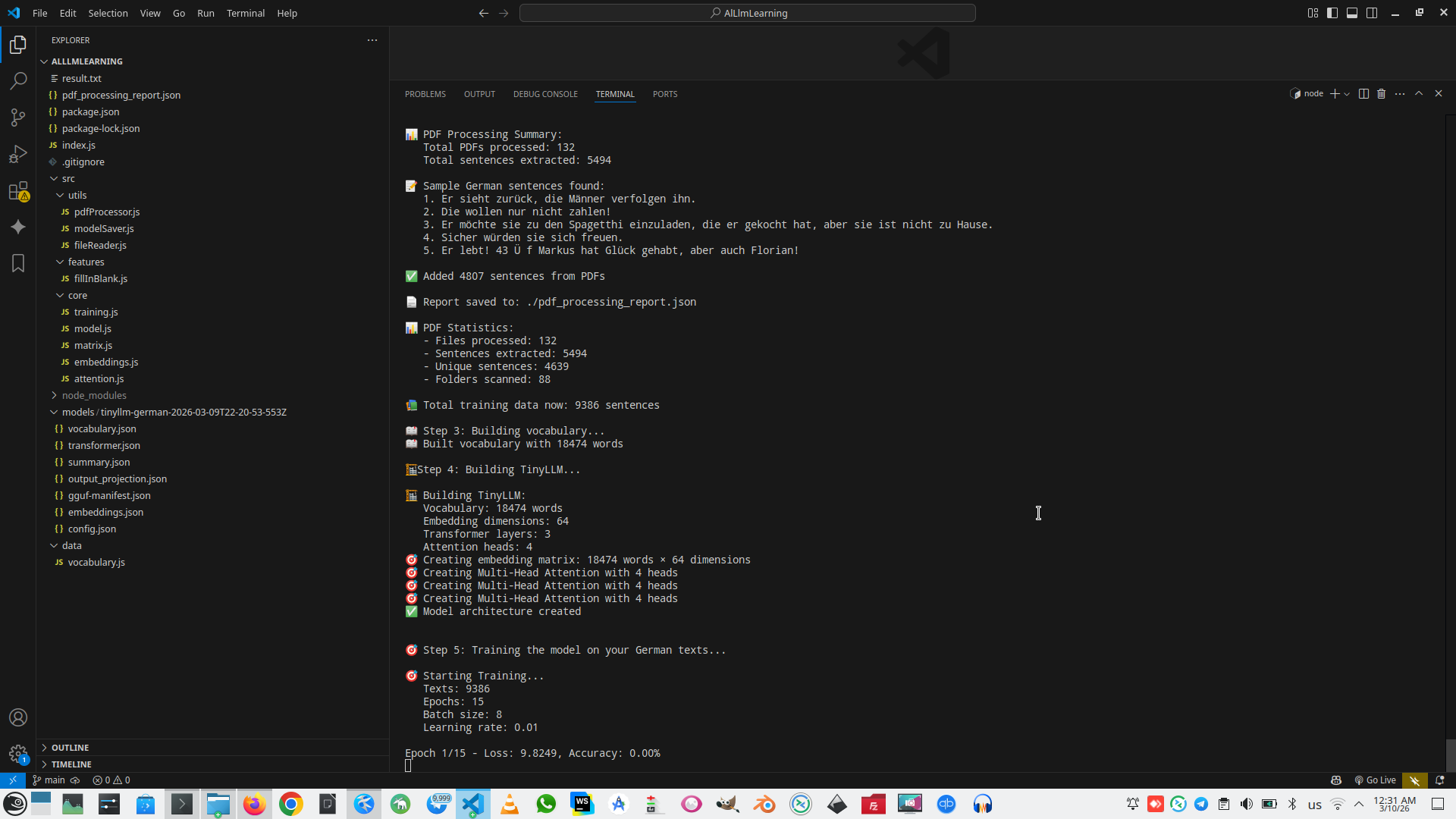This screenshot has width=1456, height=819.
Task: Kill terminal with the trash icon
Action: [x=1381, y=94]
